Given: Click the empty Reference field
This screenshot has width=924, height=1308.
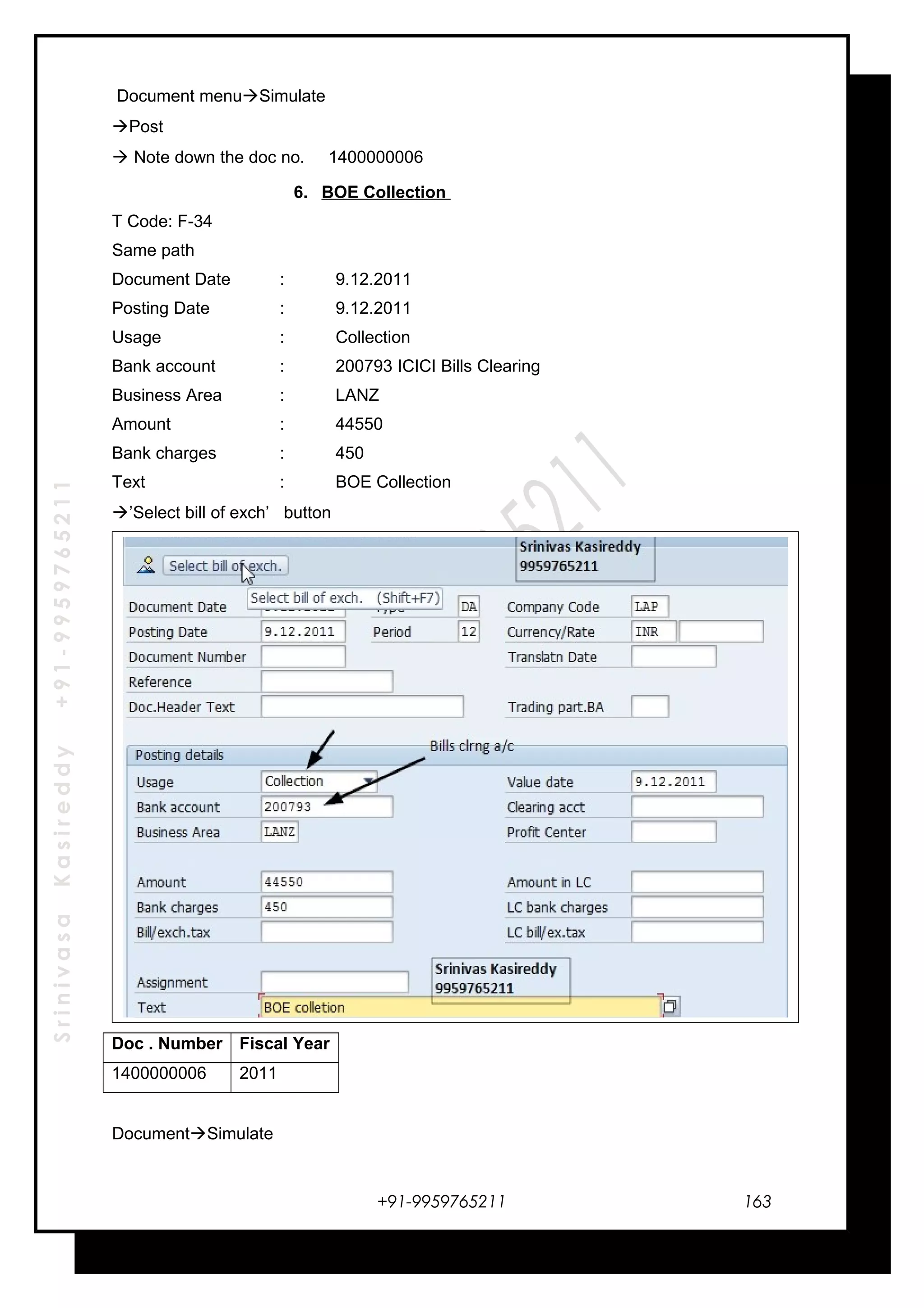Looking at the screenshot, I should pyautogui.click(x=326, y=682).
